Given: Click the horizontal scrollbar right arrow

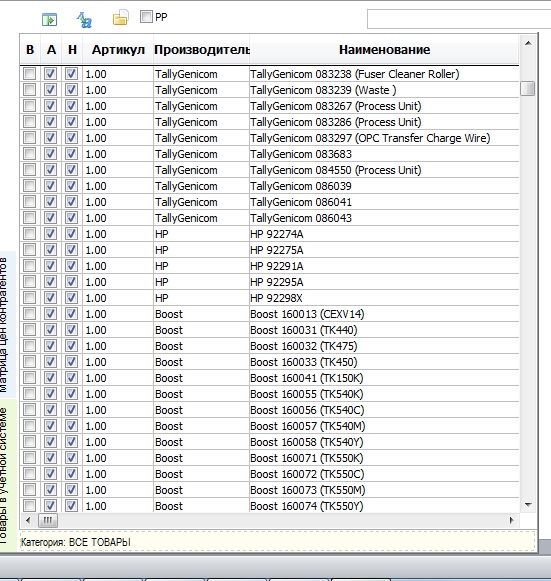Looking at the screenshot, I should (x=512, y=520).
